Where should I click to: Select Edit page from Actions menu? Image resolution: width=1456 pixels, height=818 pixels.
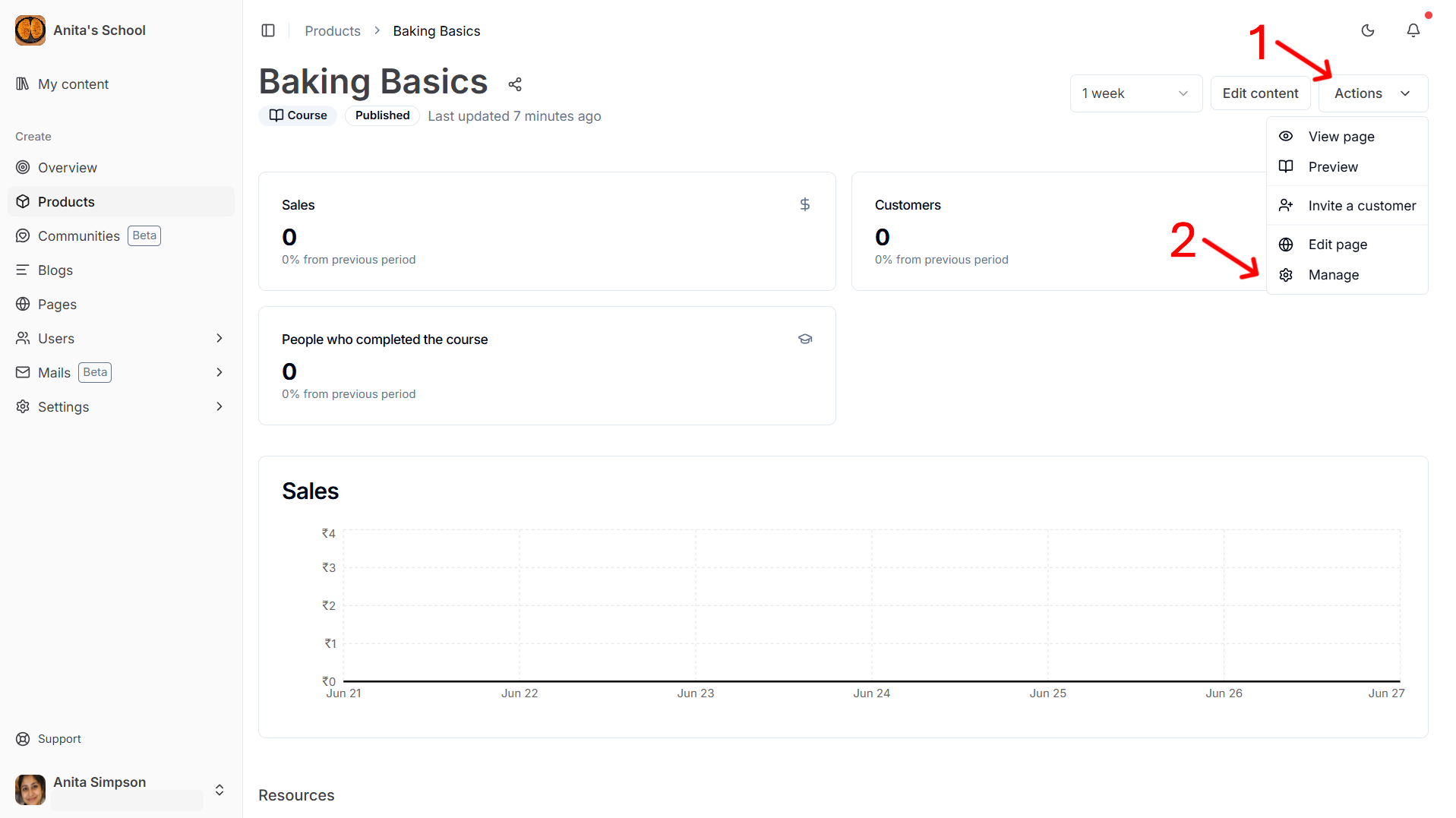point(1347,245)
